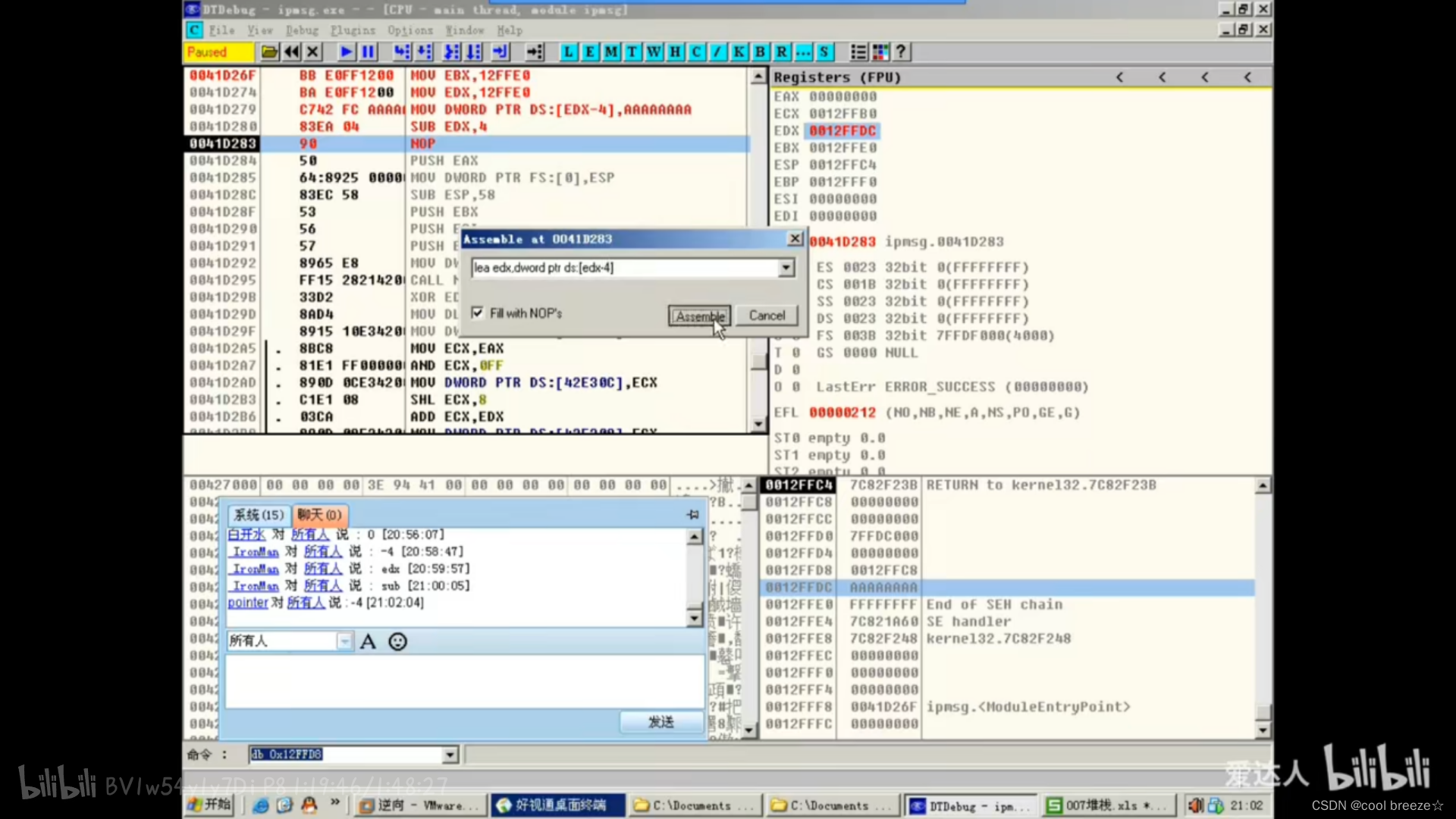1456x819 pixels.
Task: Switch to 系统 (15) chat tab
Action: click(259, 515)
